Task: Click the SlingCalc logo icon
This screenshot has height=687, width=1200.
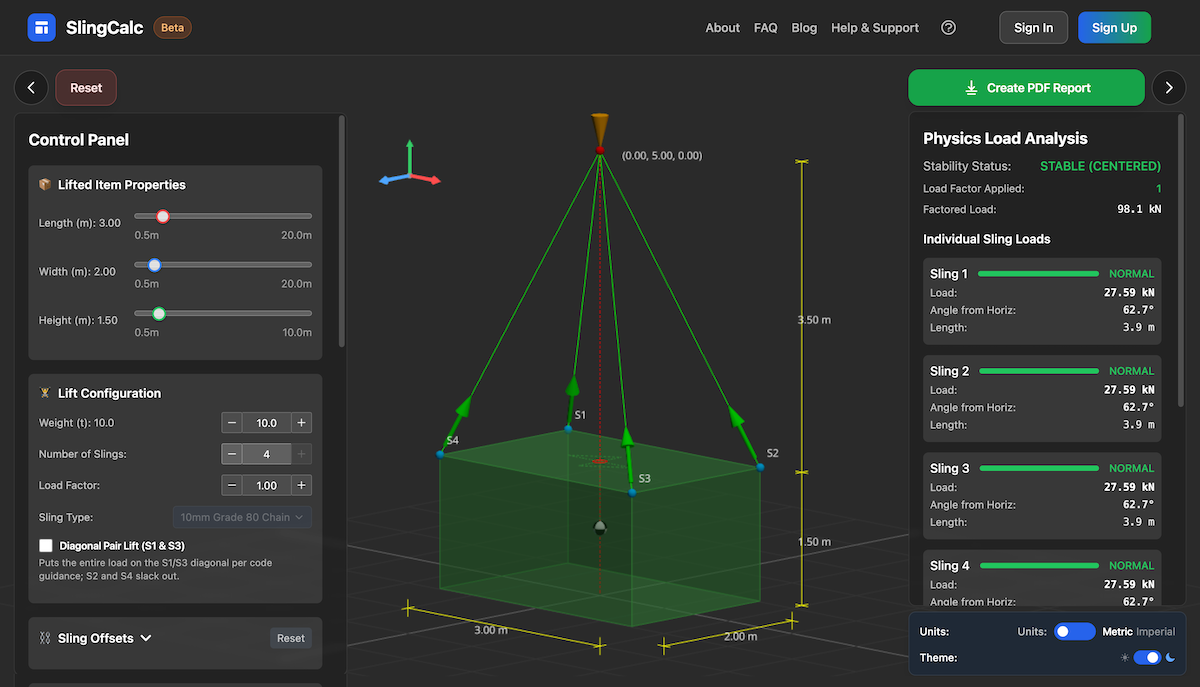Action: coord(41,27)
